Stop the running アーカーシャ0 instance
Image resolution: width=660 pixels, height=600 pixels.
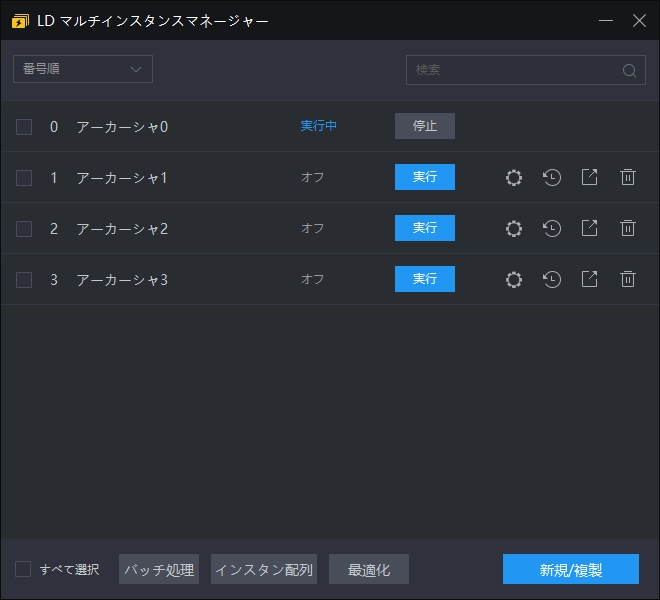point(425,126)
